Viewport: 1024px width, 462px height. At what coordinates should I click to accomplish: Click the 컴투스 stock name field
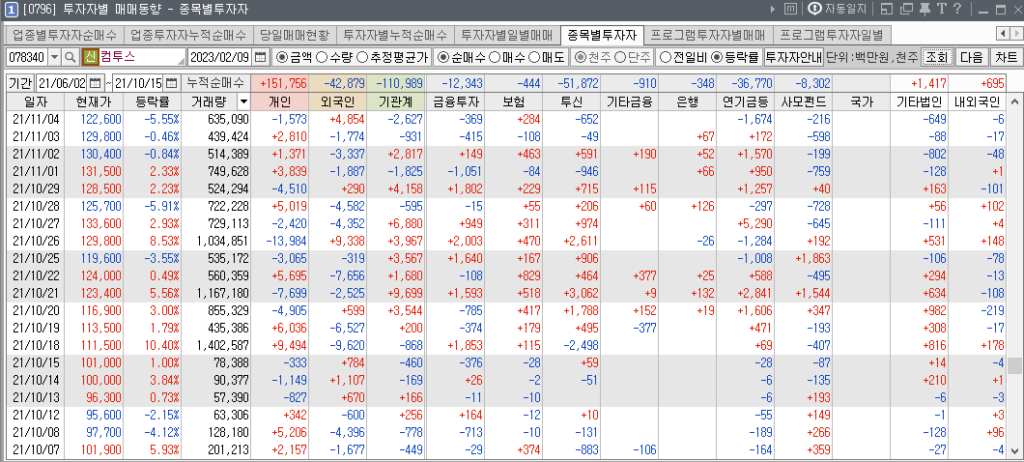click(x=140, y=57)
